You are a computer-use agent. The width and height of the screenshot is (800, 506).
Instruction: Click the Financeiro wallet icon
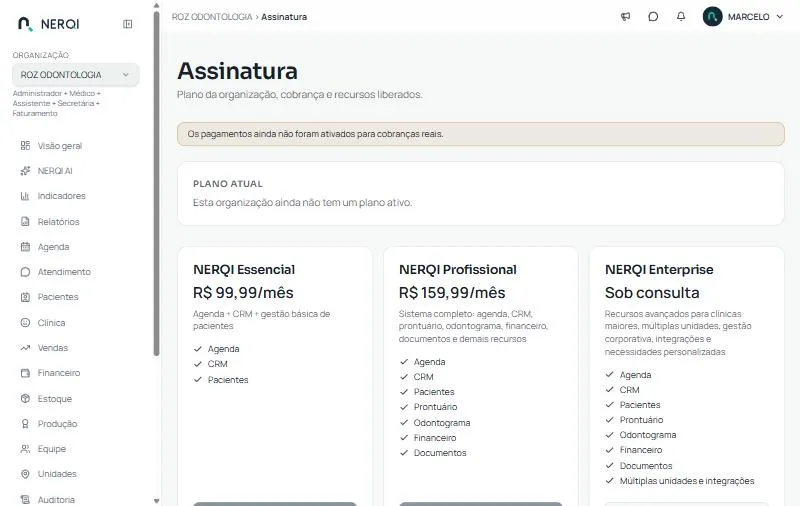tap(25, 373)
